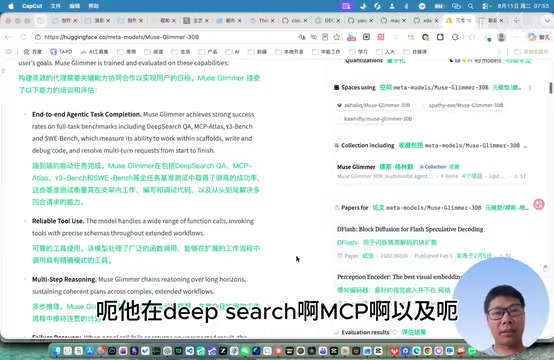
Task: Reload the page with the refresh icon
Action: (x=23, y=37)
